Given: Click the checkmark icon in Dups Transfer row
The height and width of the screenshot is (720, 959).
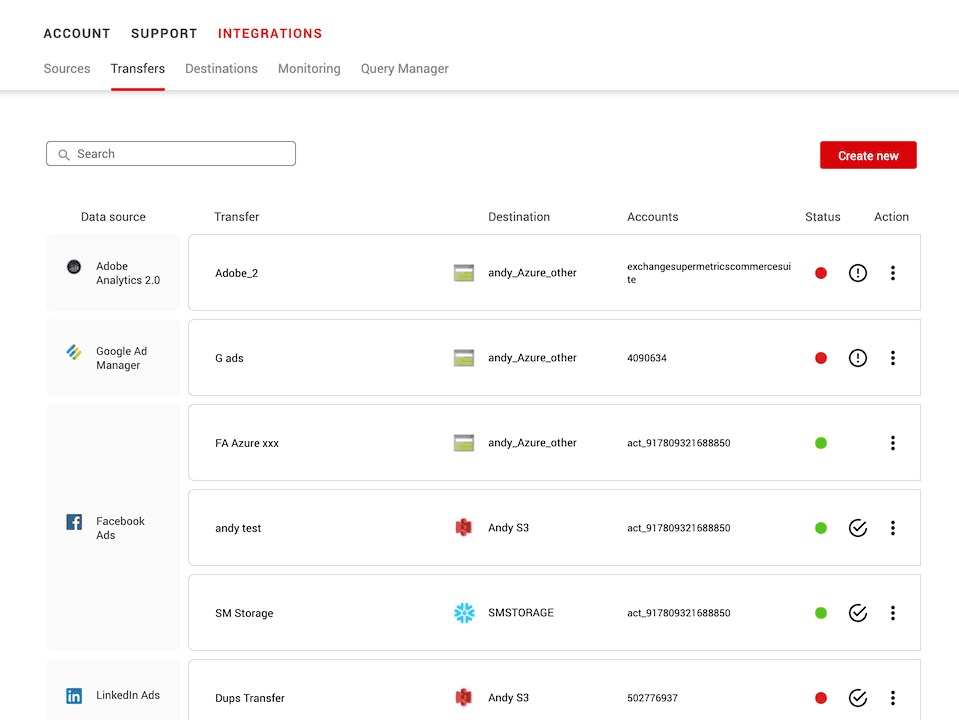Looking at the screenshot, I should pos(857,698).
